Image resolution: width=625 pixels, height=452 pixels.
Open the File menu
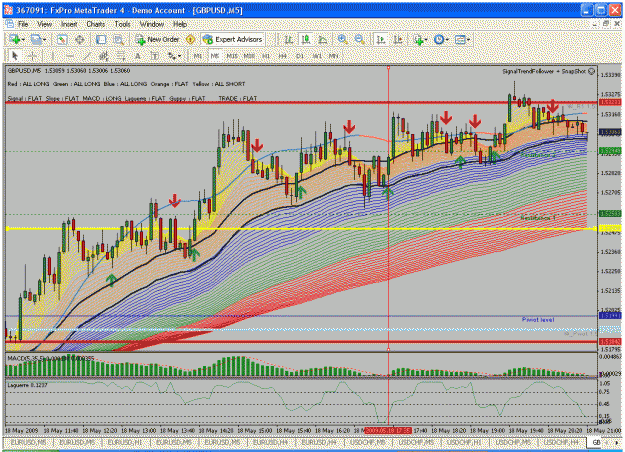coord(23,24)
